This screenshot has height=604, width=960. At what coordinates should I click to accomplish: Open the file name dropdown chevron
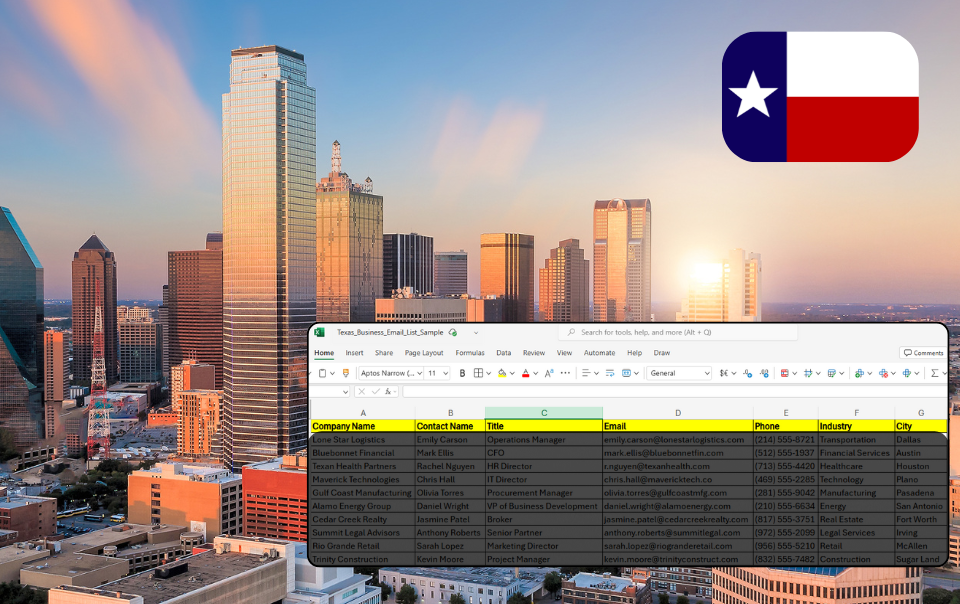point(476,333)
